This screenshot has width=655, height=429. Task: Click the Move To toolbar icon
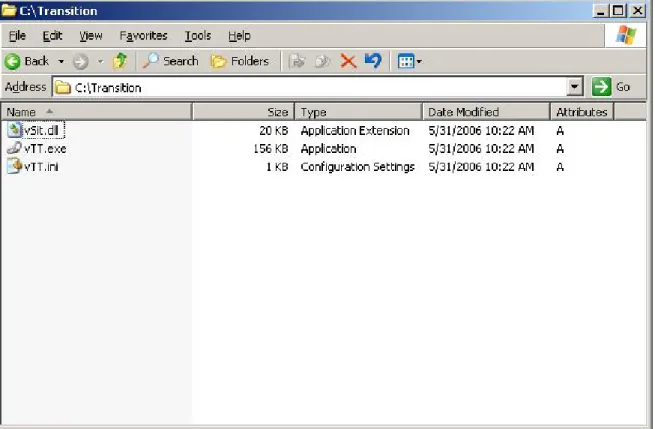[297, 61]
